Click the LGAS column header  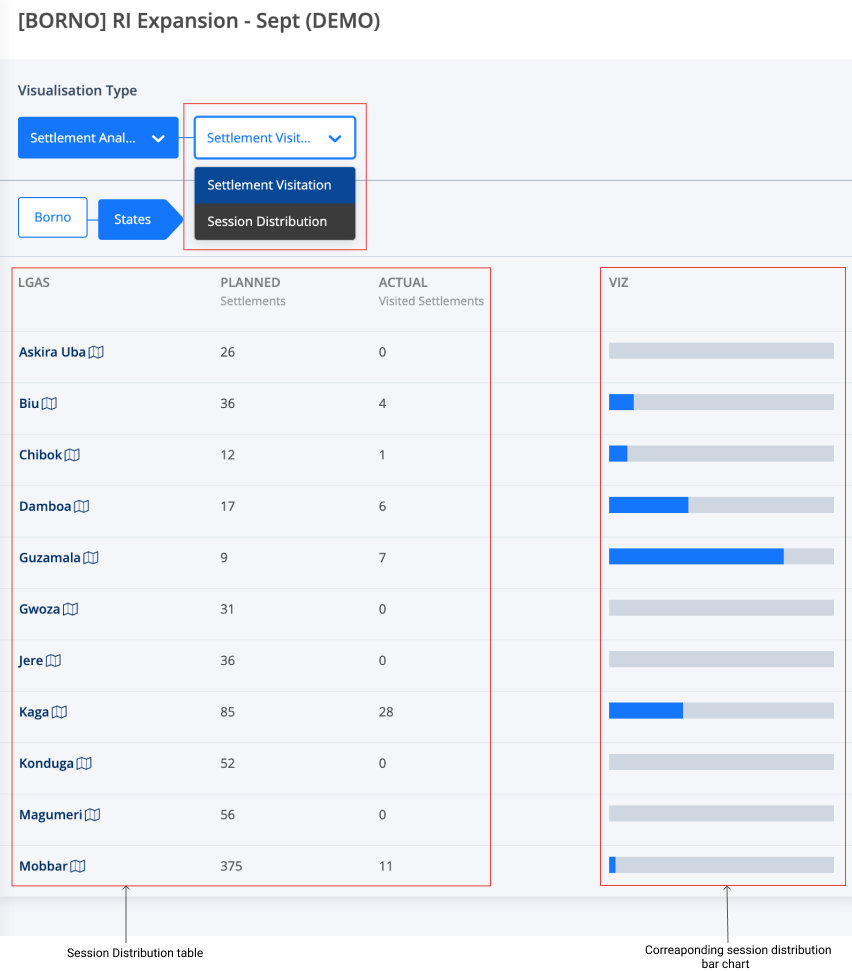pyautogui.click(x=34, y=283)
